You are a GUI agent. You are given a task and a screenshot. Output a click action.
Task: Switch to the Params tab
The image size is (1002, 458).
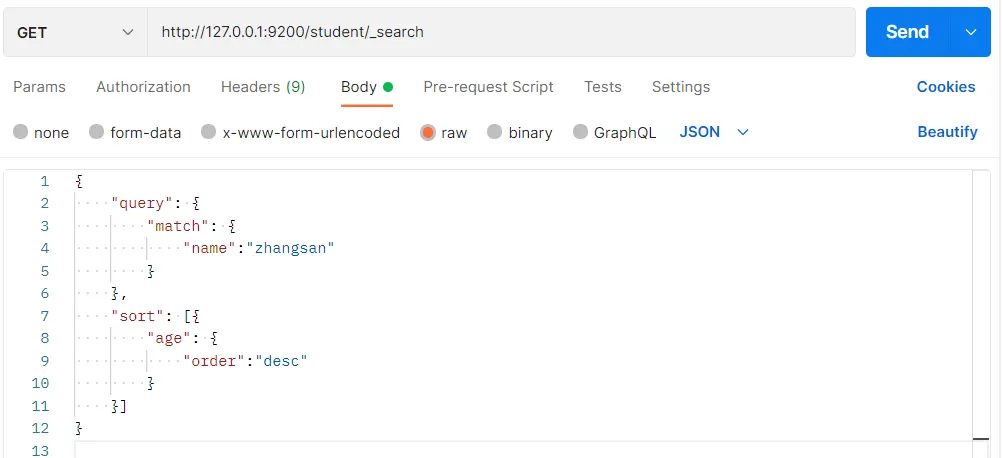click(x=39, y=87)
